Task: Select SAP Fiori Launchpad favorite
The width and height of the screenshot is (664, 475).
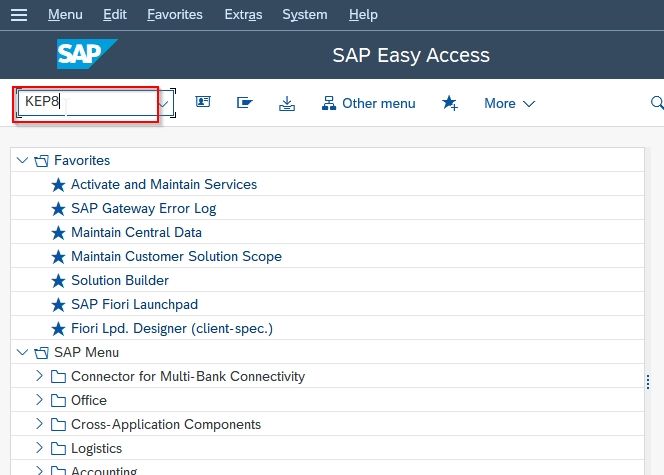Action: 134,304
